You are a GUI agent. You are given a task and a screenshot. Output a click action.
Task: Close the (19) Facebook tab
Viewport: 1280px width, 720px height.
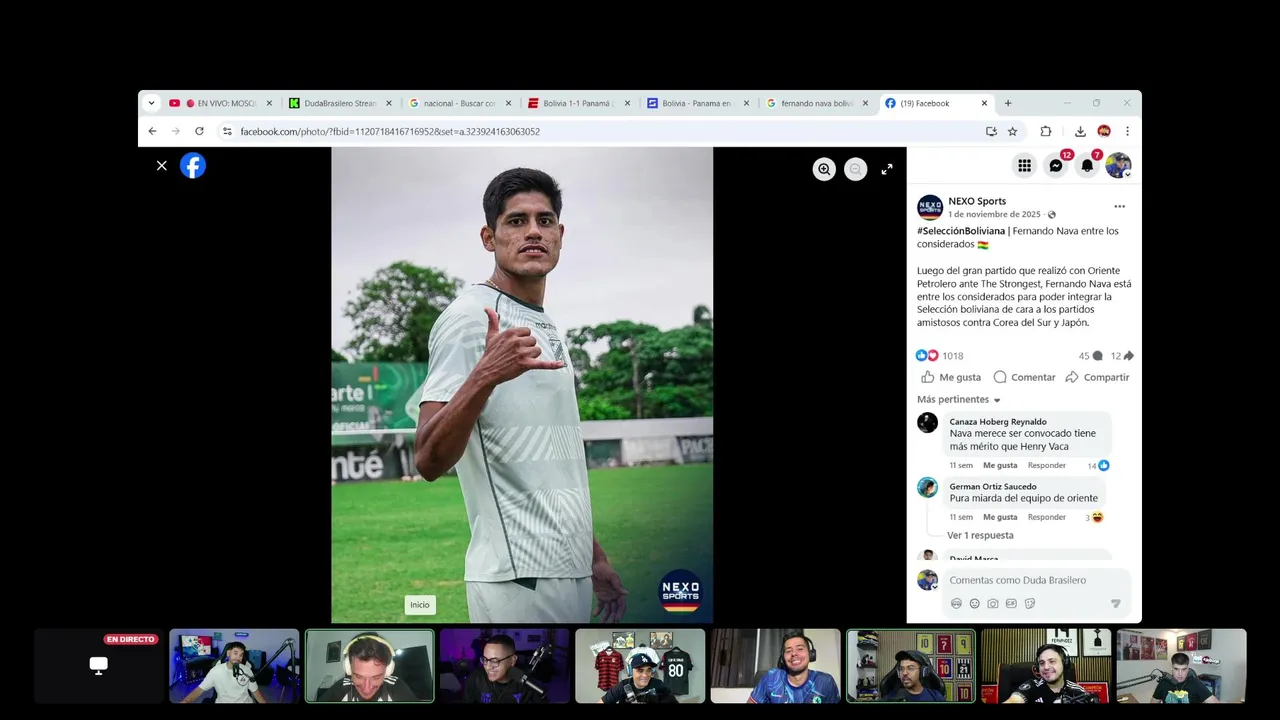[x=984, y=103]
